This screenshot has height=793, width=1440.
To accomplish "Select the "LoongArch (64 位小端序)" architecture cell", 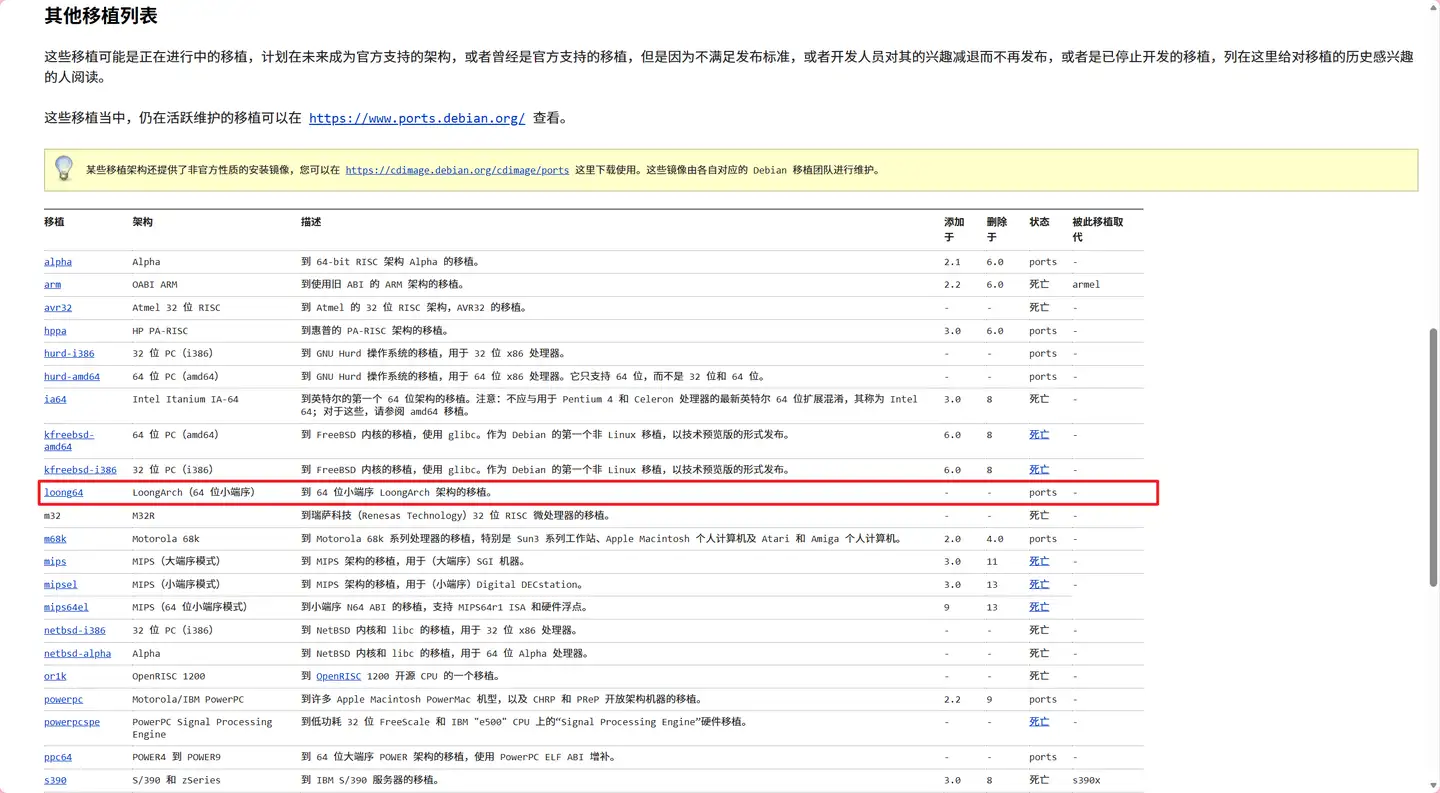I will (194, 493).
